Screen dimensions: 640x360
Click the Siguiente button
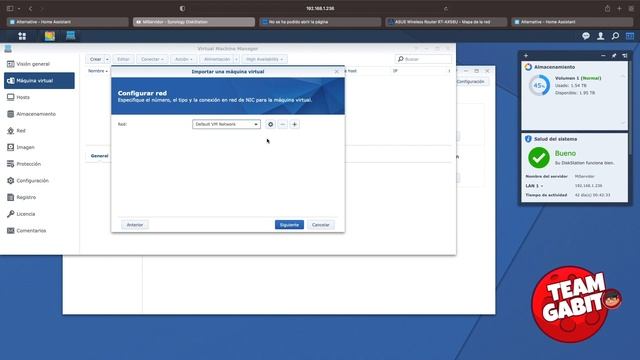click(289, 225)
